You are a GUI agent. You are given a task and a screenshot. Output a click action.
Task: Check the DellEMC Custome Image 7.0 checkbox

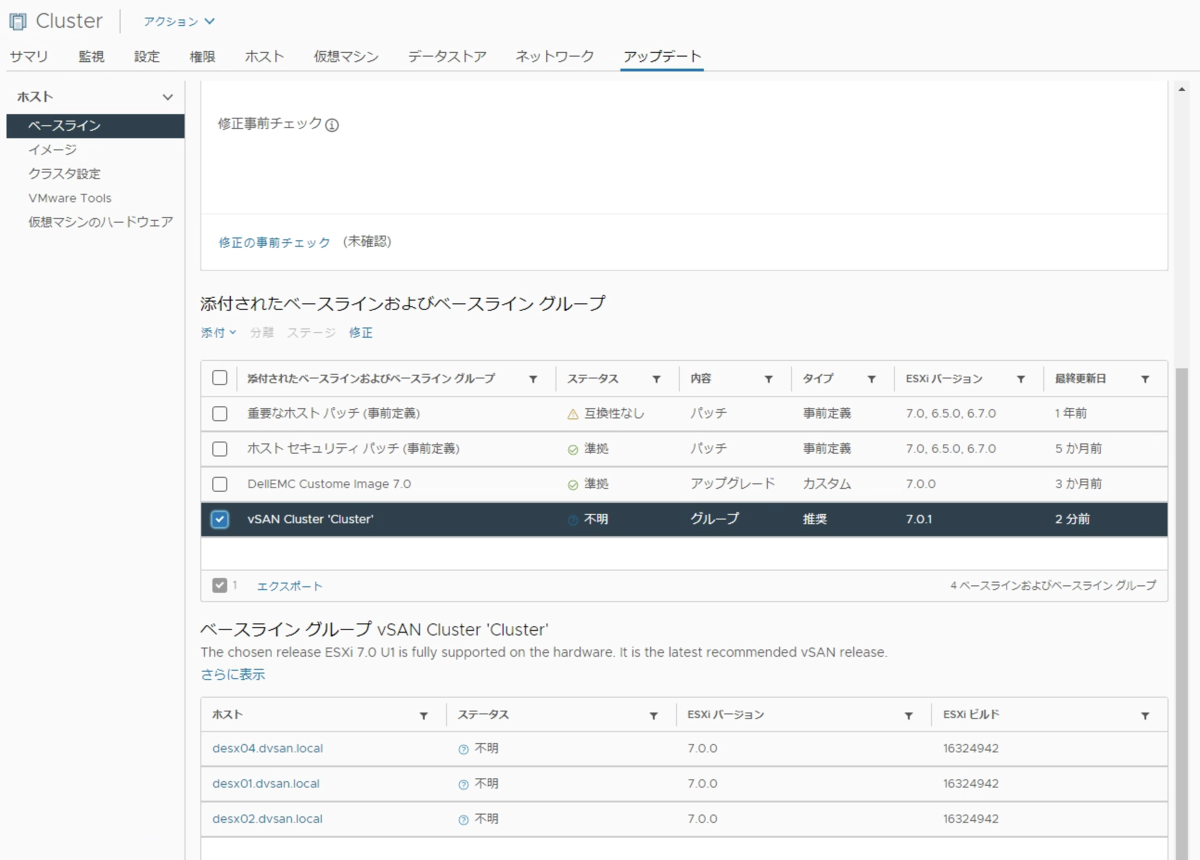[x=220, y=484]
